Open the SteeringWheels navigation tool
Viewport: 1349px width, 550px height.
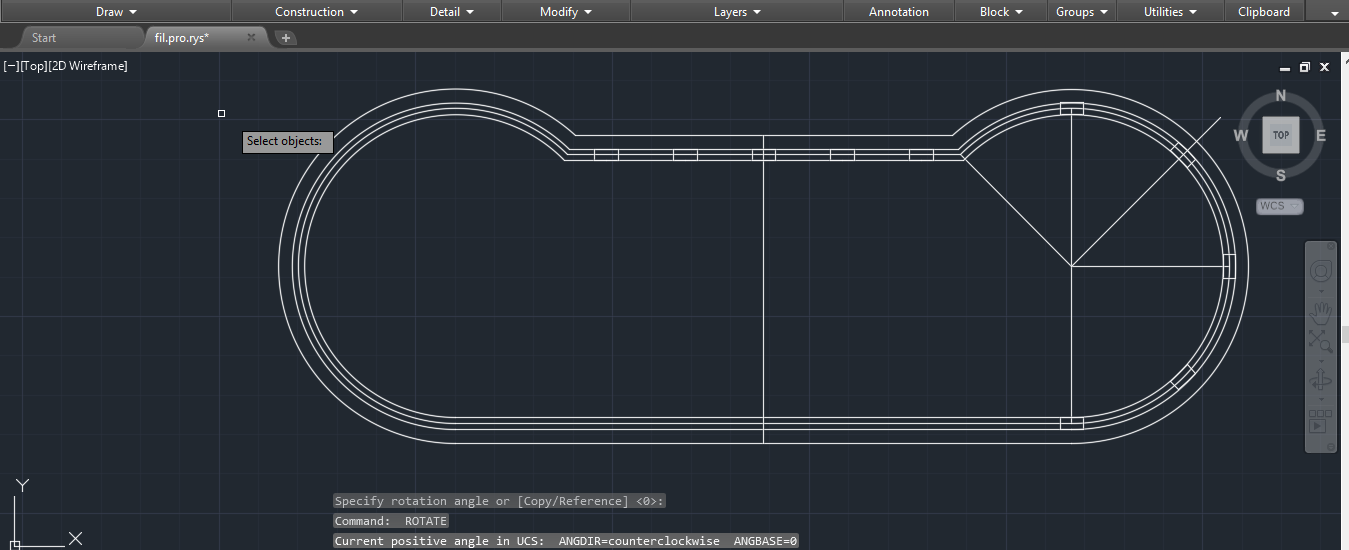pos(1321,272)
